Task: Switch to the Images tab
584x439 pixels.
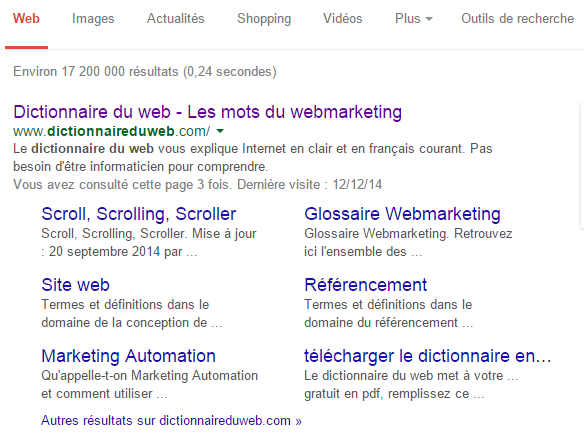Action: (x=93, y=19)
